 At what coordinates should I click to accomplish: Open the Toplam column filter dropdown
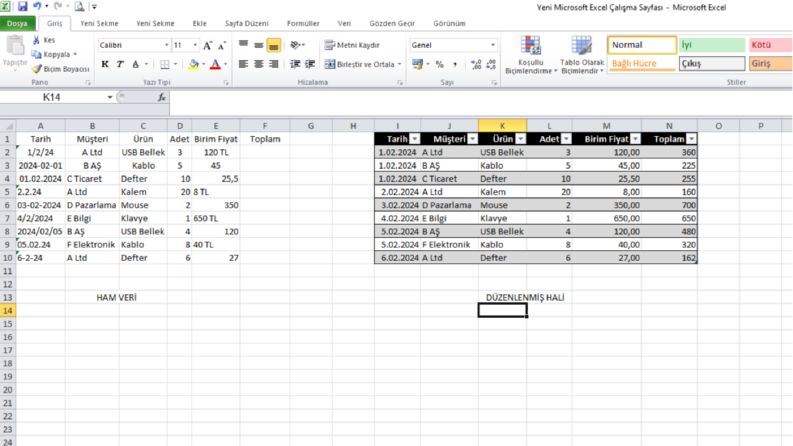pos(691,139)
